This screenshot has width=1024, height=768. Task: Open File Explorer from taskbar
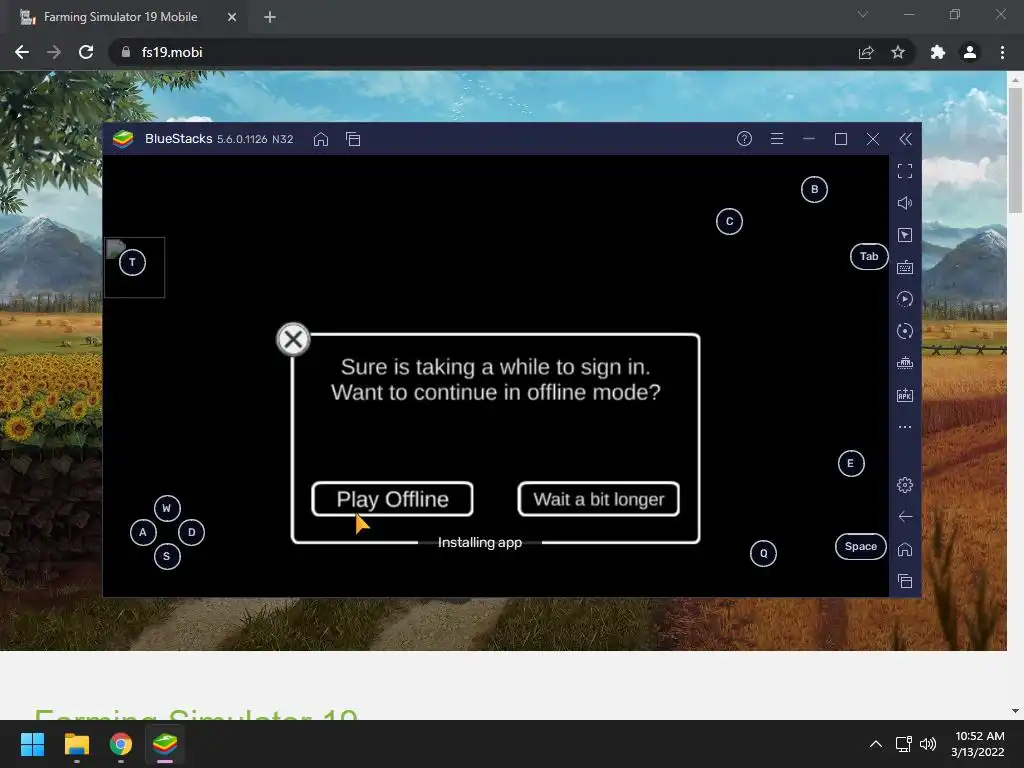coord(76,744)
